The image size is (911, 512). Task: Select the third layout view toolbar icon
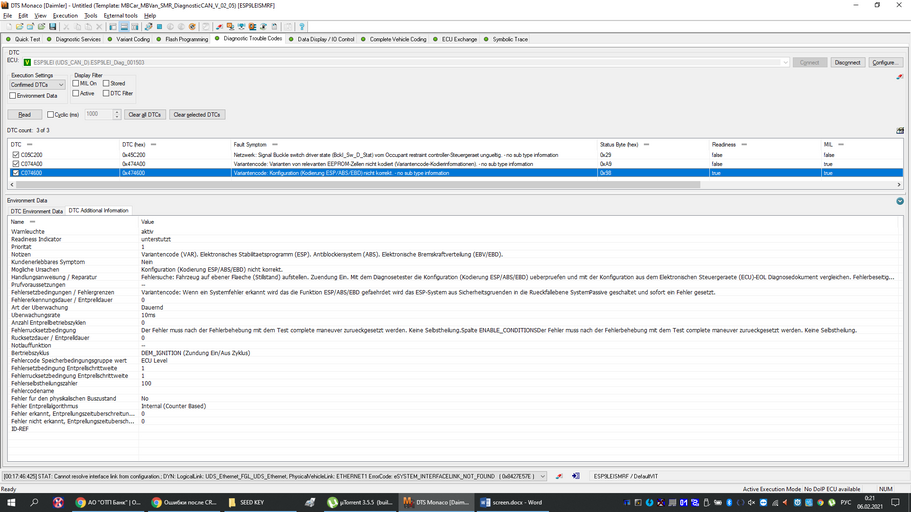(x=135, y=27)
